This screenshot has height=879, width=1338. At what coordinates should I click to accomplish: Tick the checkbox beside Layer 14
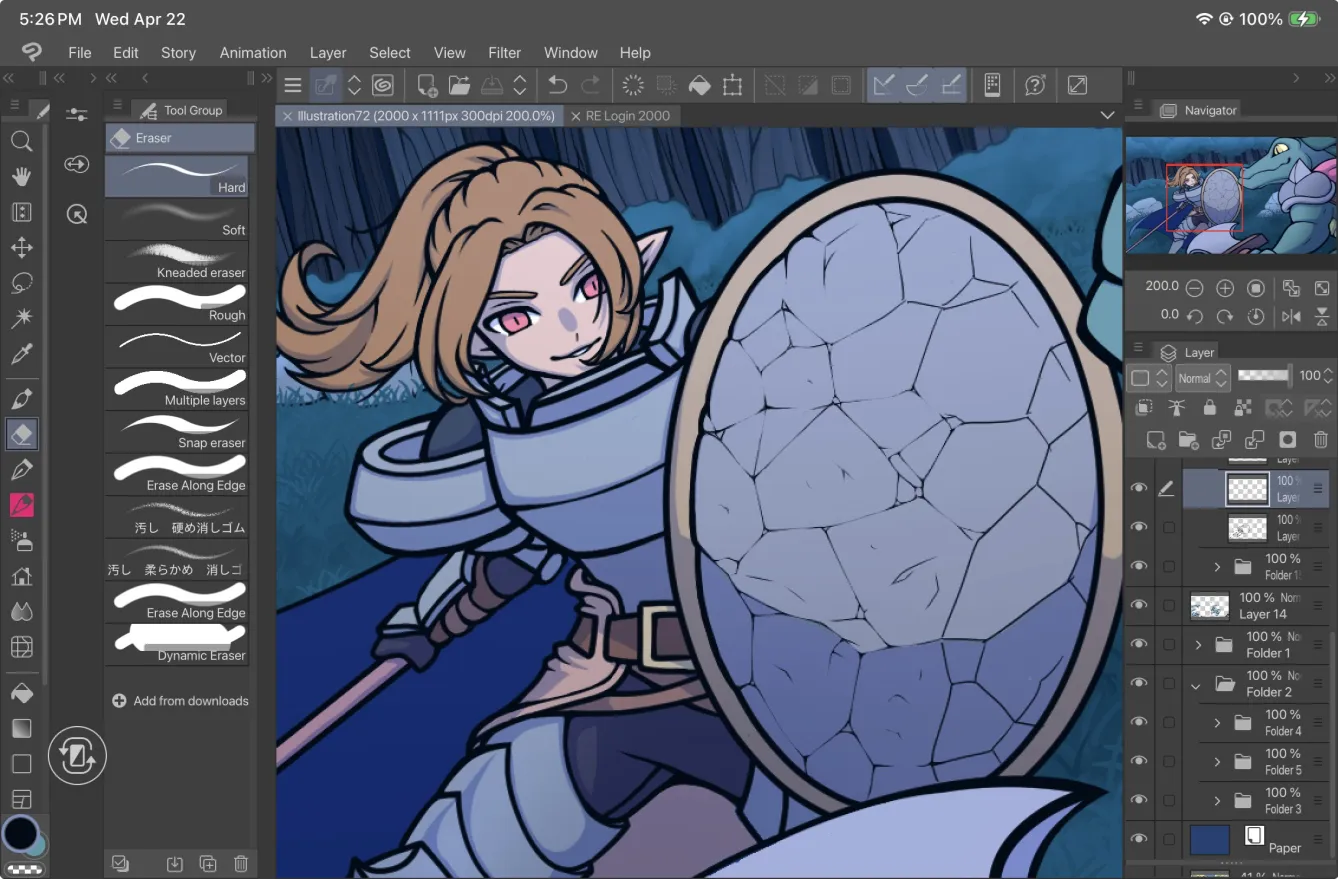(1169, 605)
